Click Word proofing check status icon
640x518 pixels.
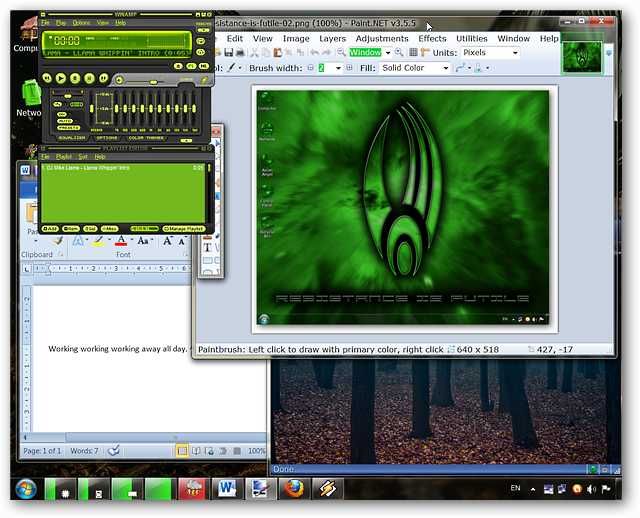pos(113,451)
